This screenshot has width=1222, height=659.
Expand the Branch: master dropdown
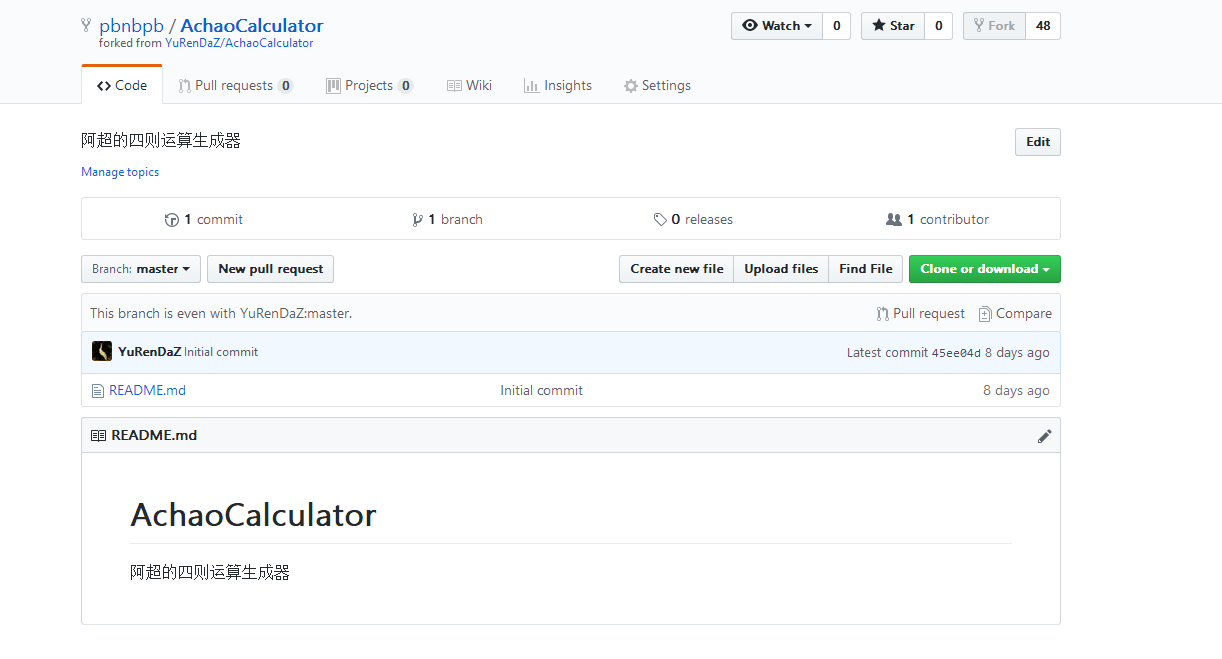tap(141, 269)
